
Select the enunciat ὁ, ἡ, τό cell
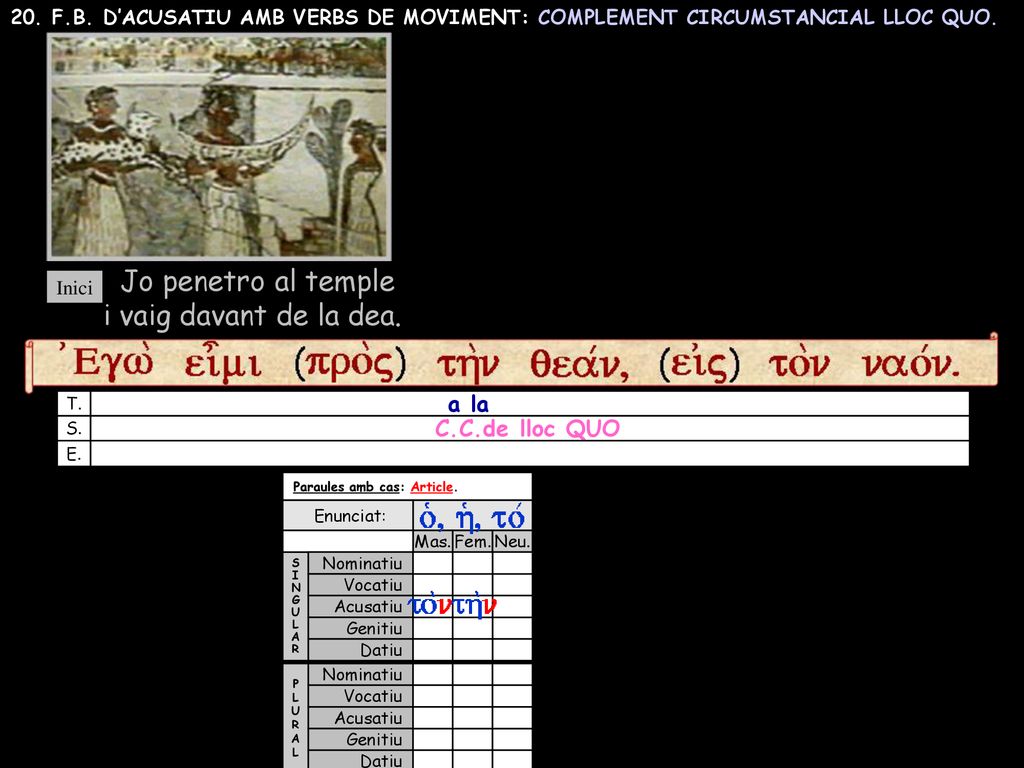(x=472, y=516)
